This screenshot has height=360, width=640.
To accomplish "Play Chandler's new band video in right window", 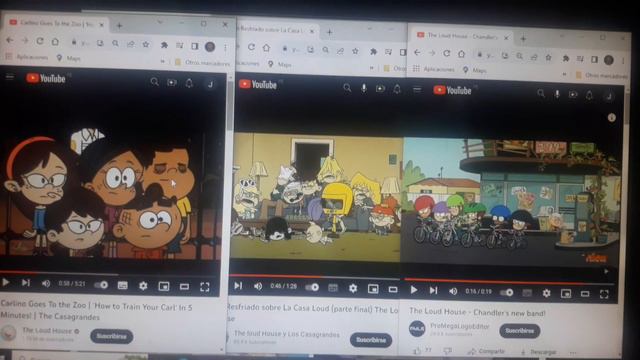I will [413, 290].
